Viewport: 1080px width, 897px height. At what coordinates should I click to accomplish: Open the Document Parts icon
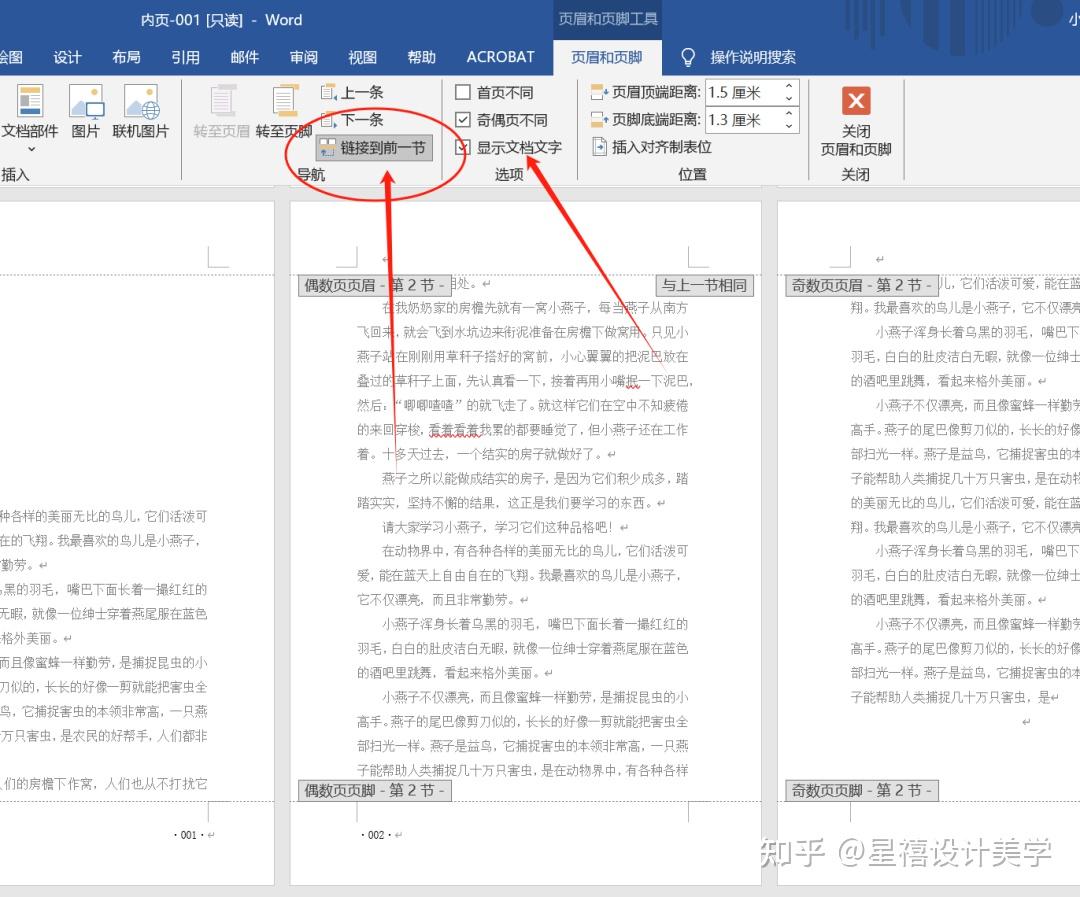click(x=30, y=102)
